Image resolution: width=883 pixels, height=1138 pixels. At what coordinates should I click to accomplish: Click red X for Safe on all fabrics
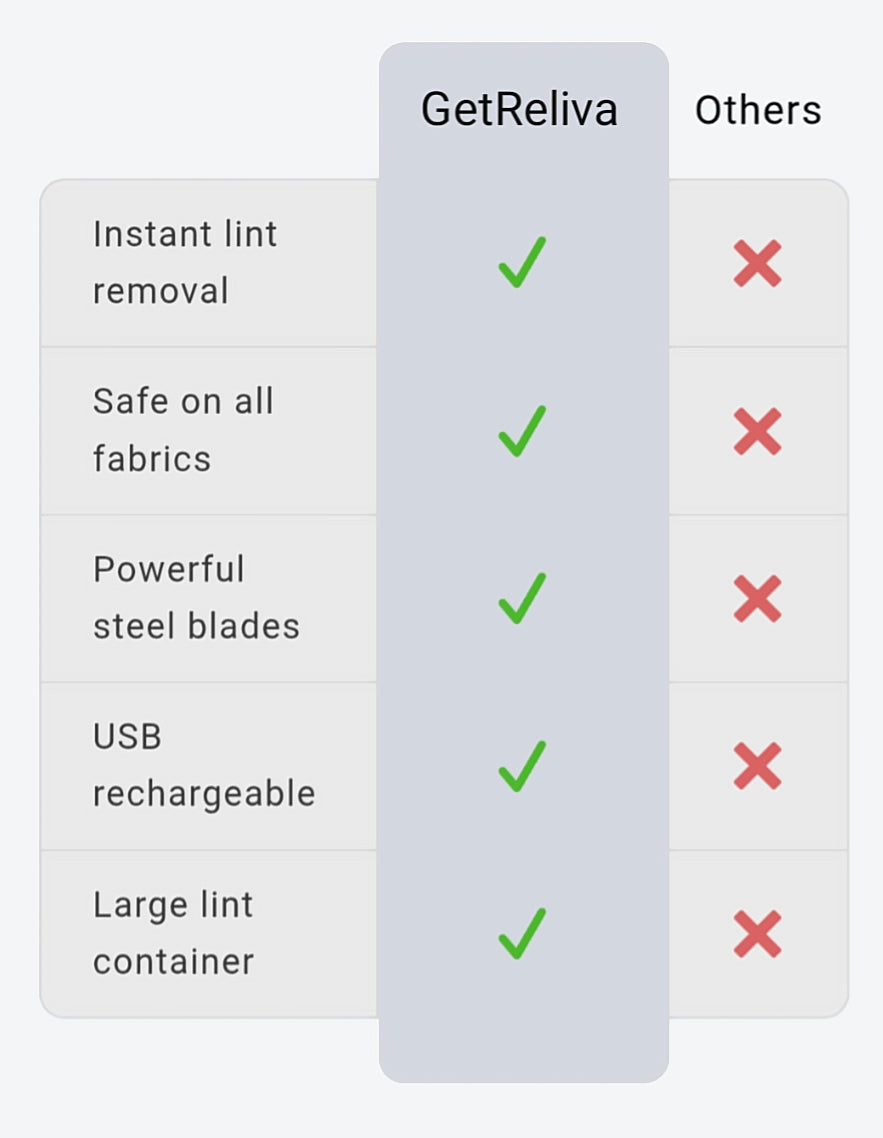[x=757, y=432]
